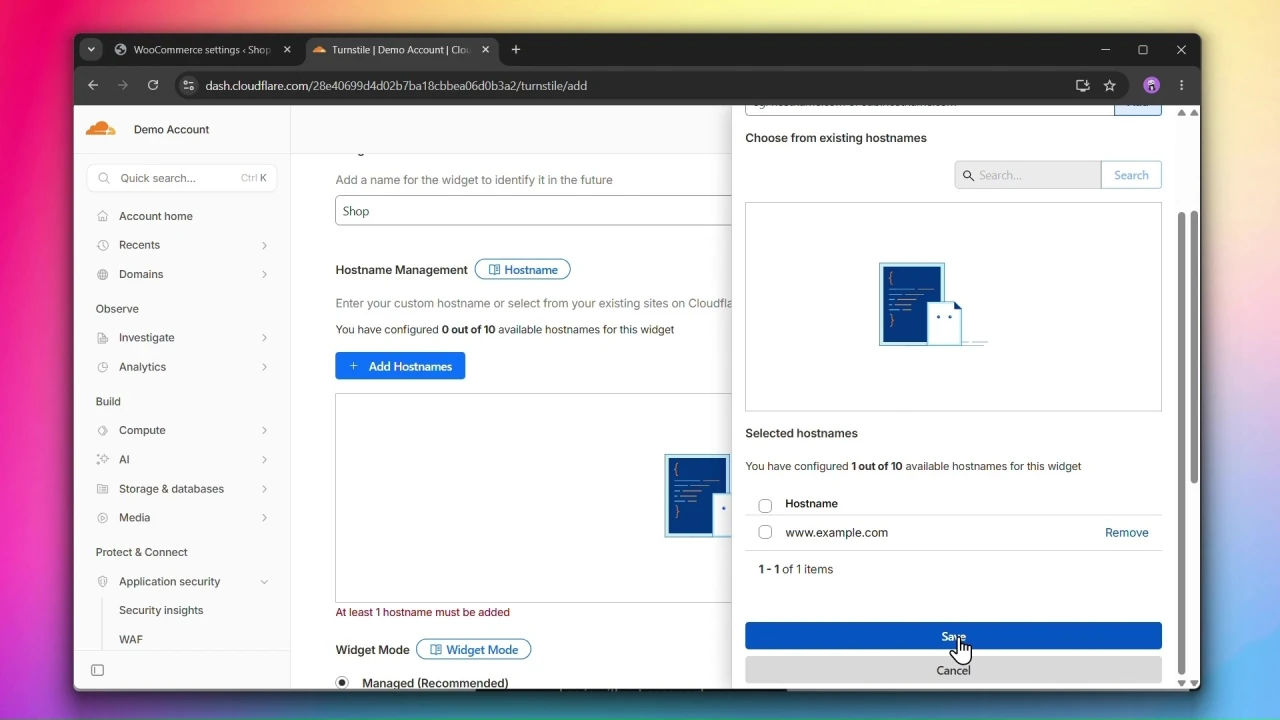Screen dimensions: 1280x720
Task: Click the browser address bar URL
Action: [396, 86]
